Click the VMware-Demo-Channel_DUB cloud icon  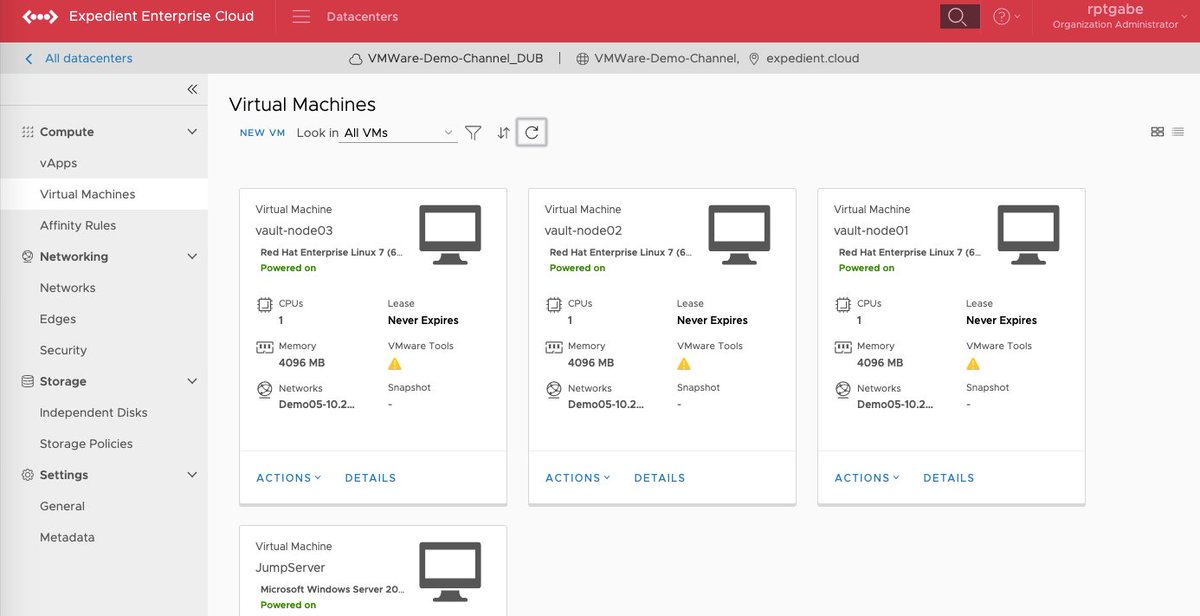tap(355, 59)
